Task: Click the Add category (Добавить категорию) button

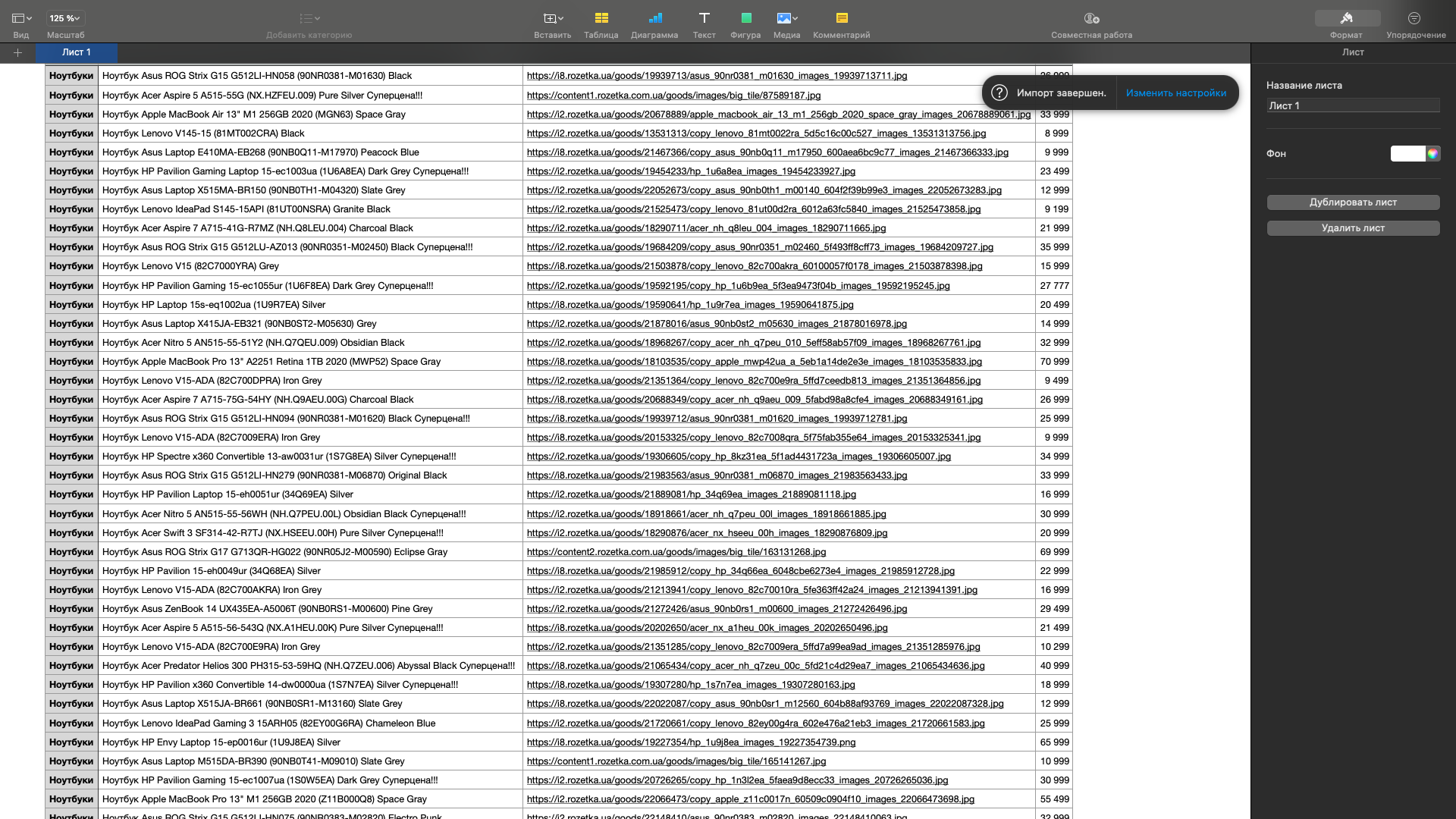Action: pyautogui.click(x=309, y=24)
